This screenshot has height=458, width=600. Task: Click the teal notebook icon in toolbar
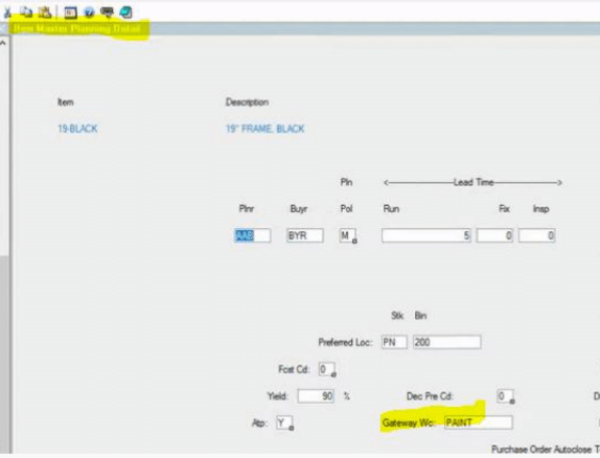(x=125, y=12)
